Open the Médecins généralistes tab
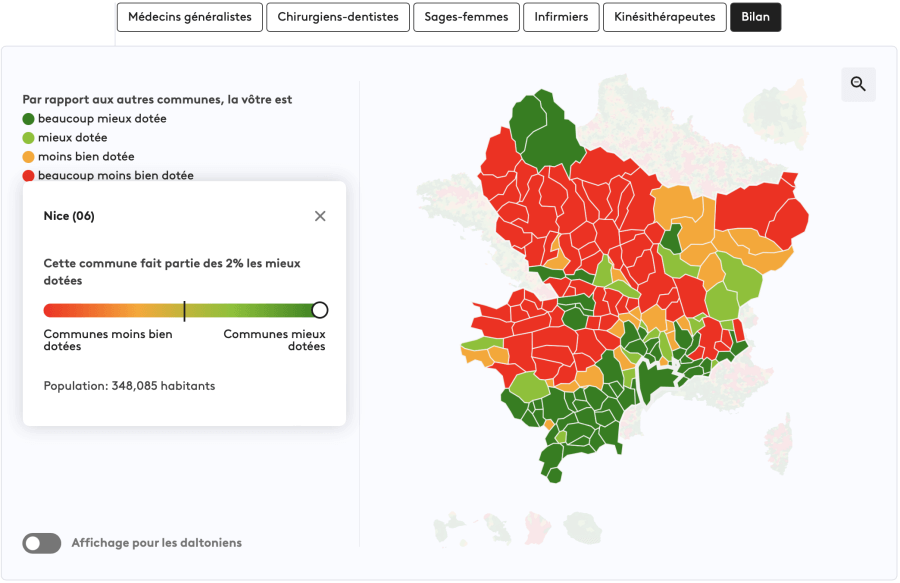Screen dimensions: 900x583 (189, 17)
